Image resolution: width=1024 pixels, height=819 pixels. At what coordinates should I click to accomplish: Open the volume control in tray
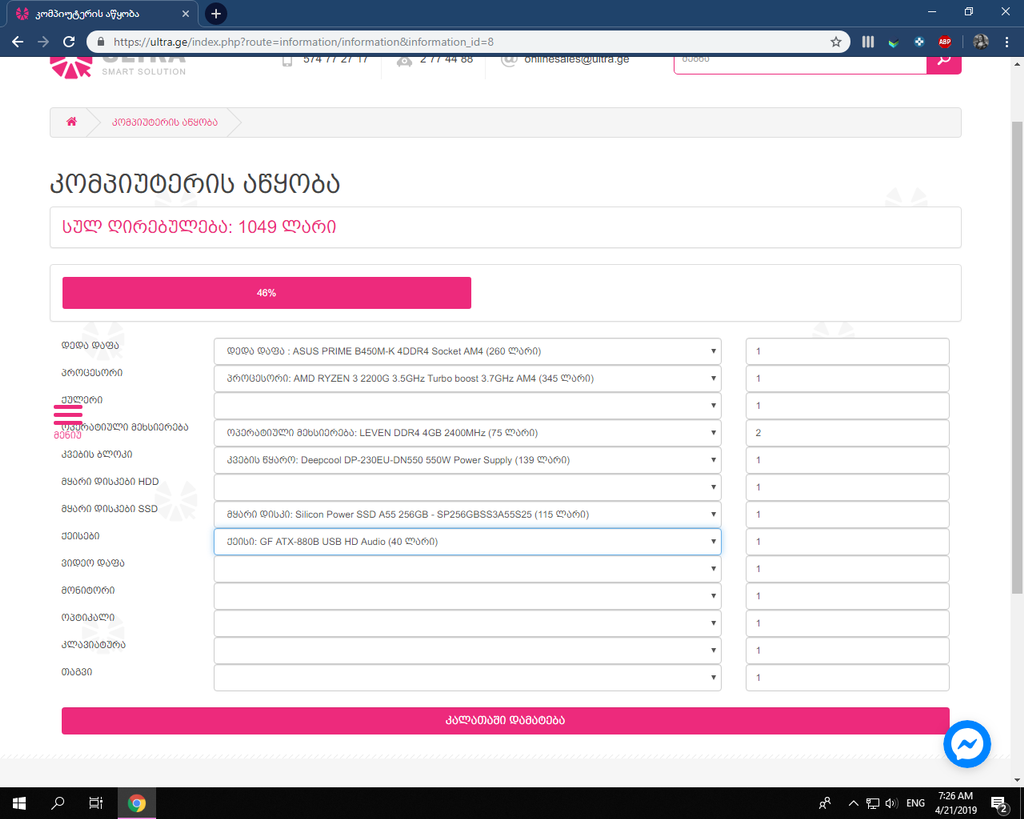(x=891, y=803)
